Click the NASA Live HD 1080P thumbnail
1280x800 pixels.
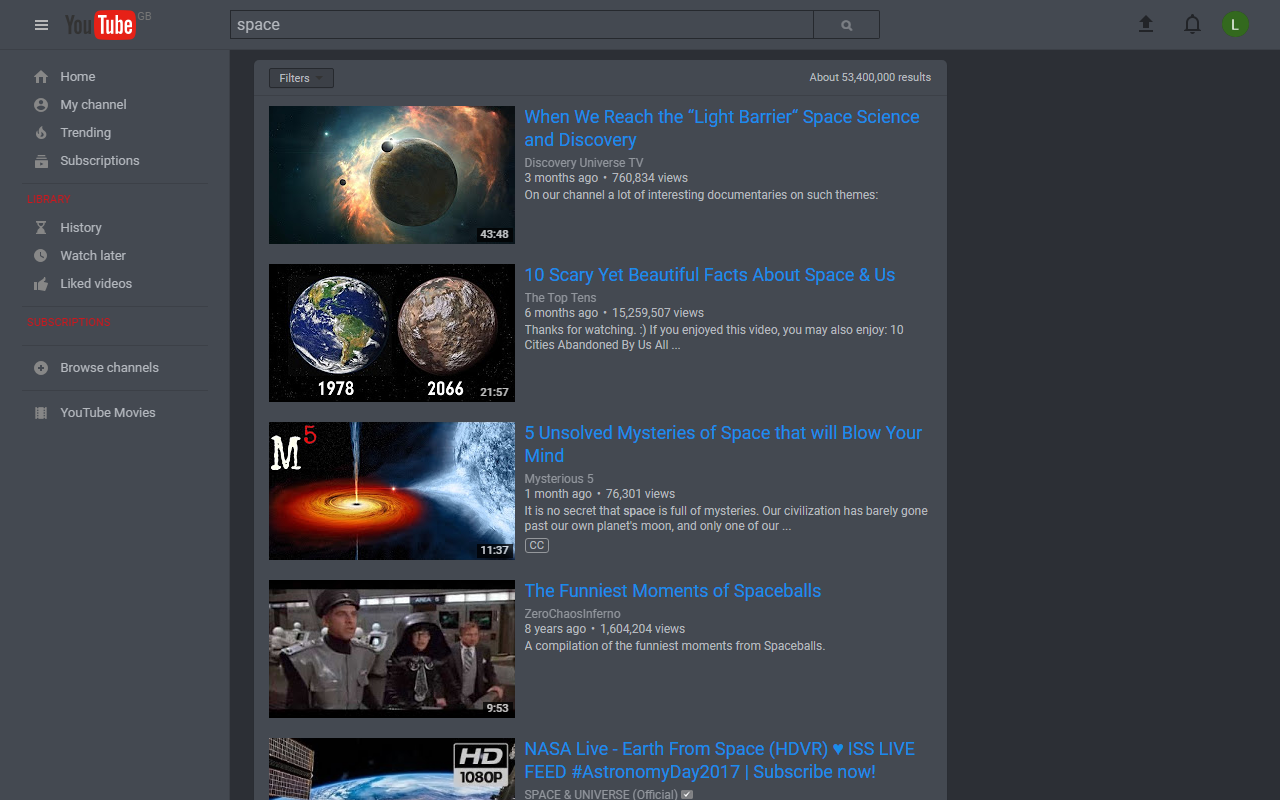[392, 769]
